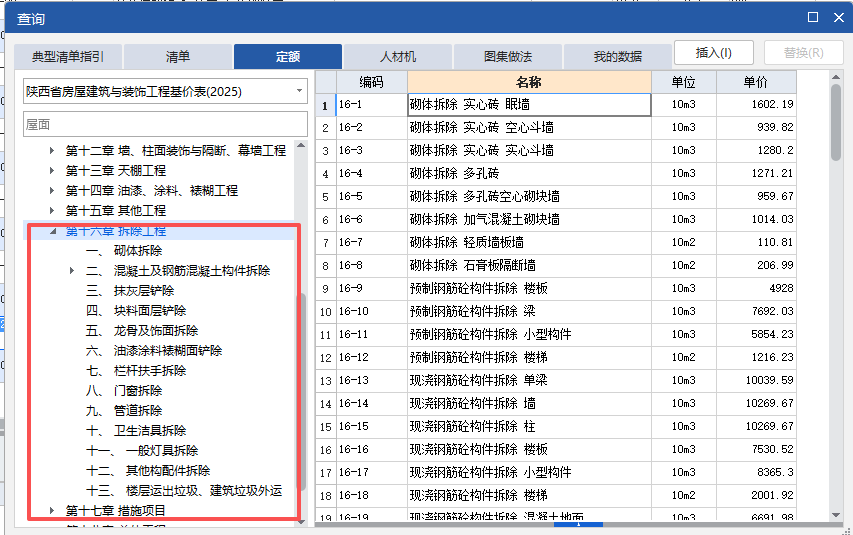Viewport: 853px width, 535px height.
Task: Select 四、块料面层铲除 tree item
Action: (136, 311)
